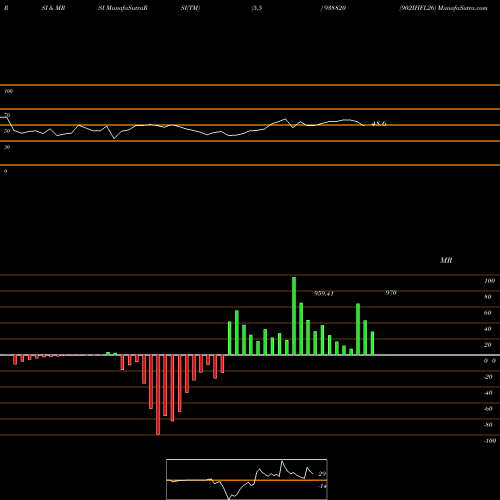Open the mini line chart thumbnail
Viewport: 500px width, 500px height.
(x=247, y=479)
